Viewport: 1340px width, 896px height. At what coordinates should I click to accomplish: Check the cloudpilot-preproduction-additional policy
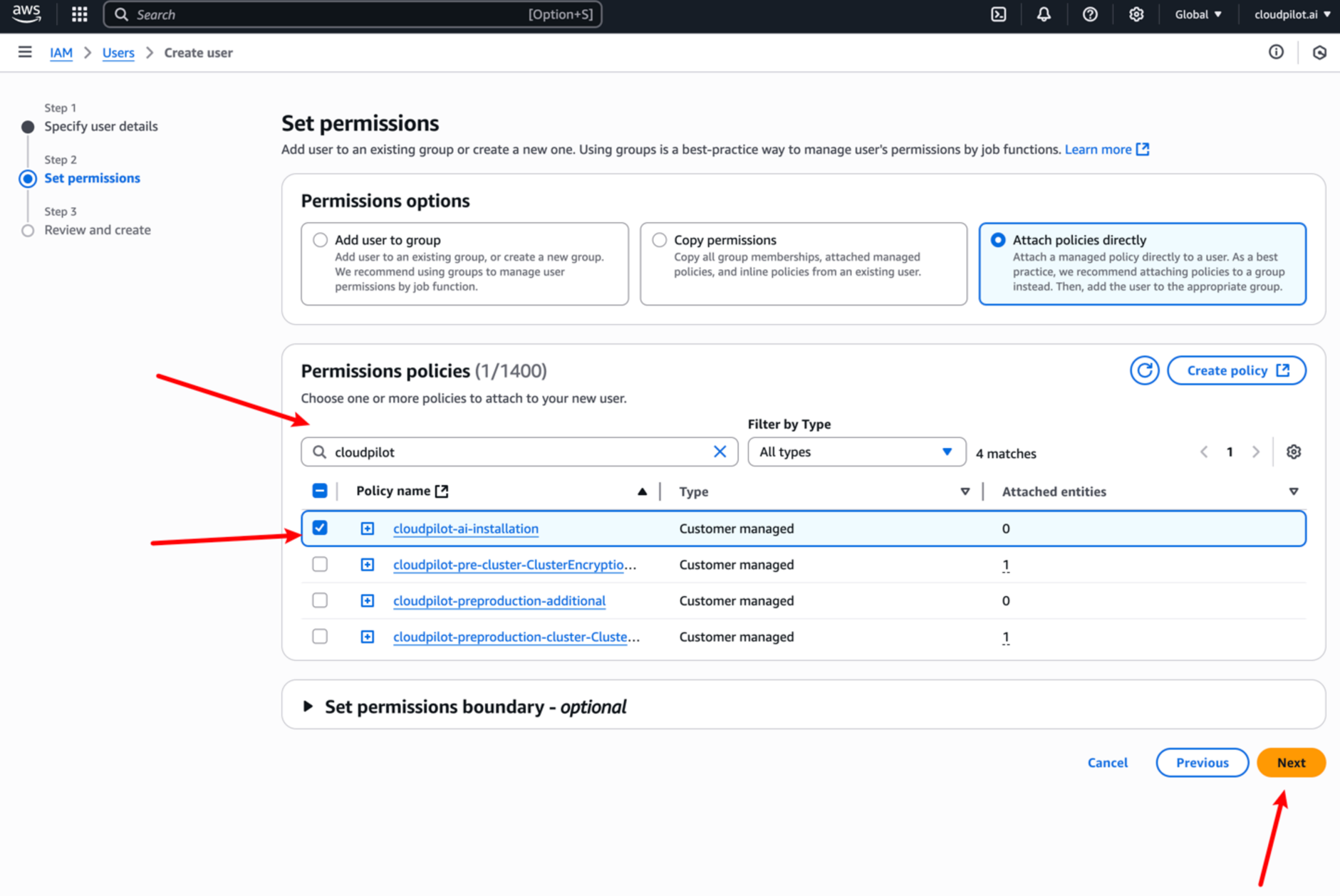tap(320, 600)
